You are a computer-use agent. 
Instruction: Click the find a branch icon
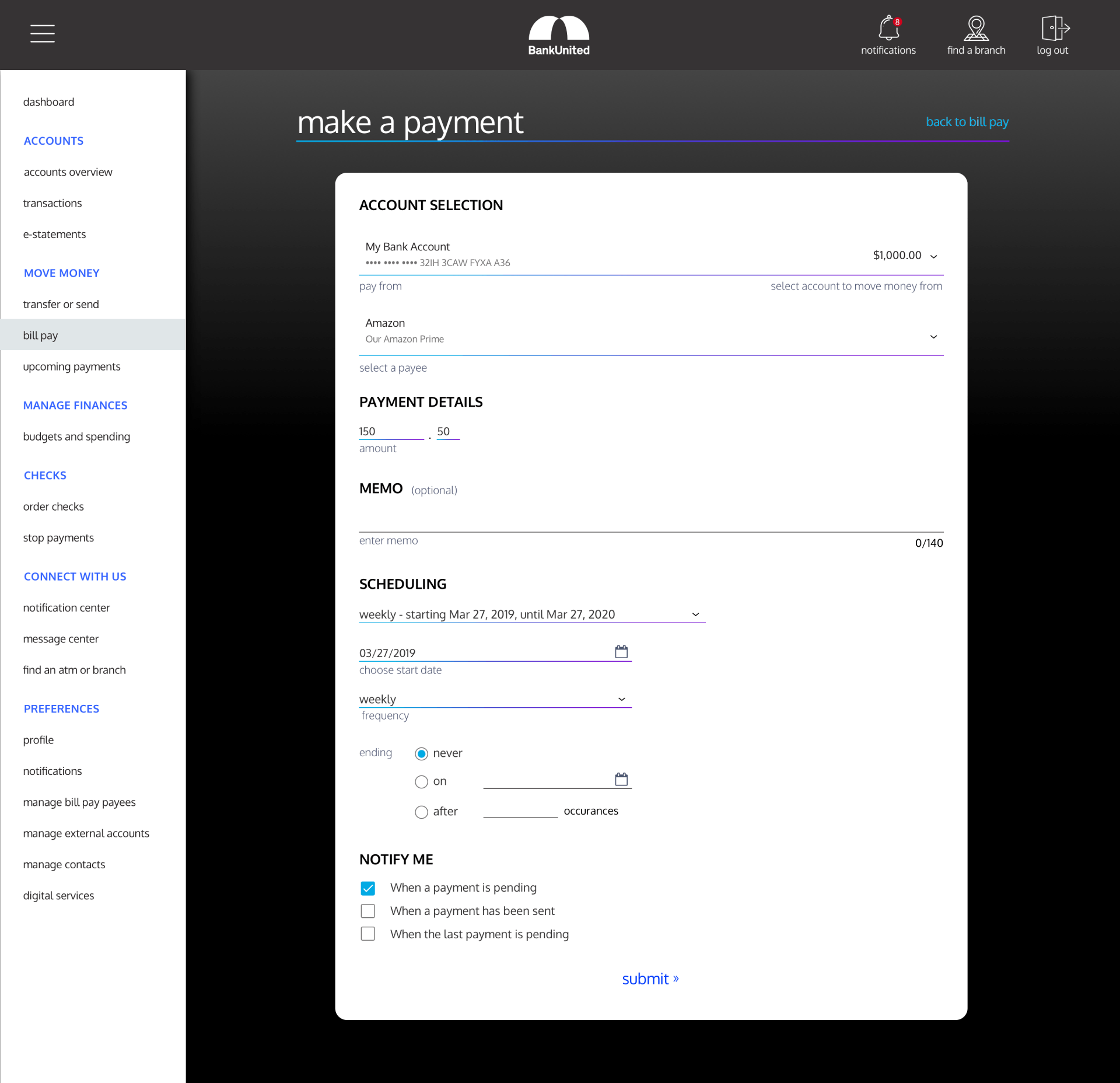click(975, 29)
